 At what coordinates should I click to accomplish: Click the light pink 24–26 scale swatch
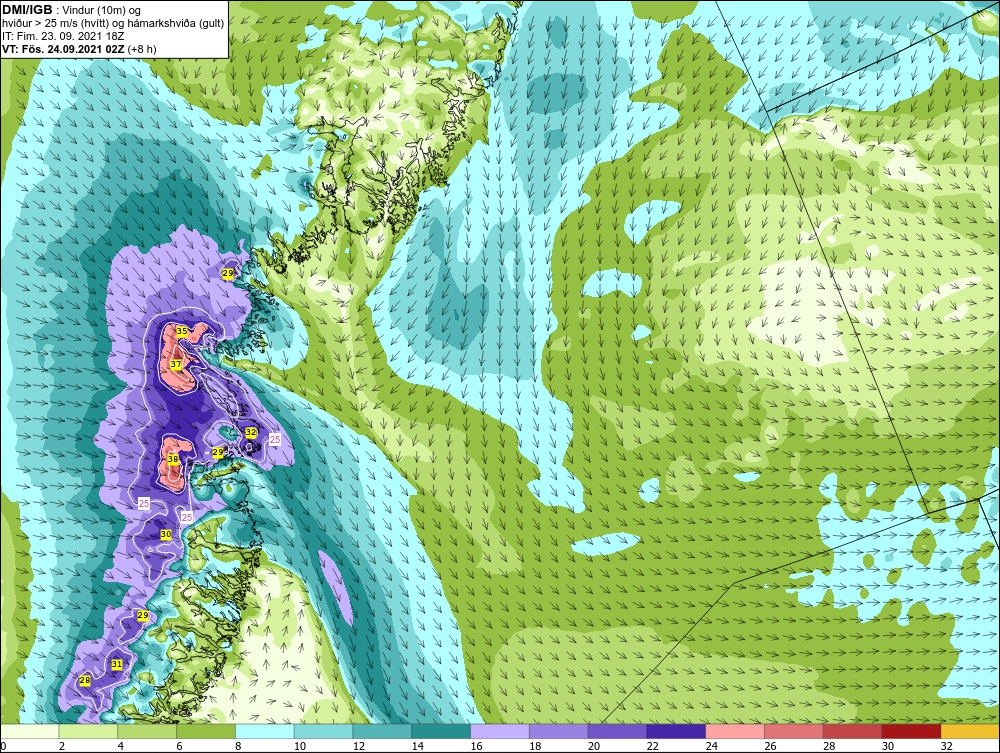[x=735, y=731]
